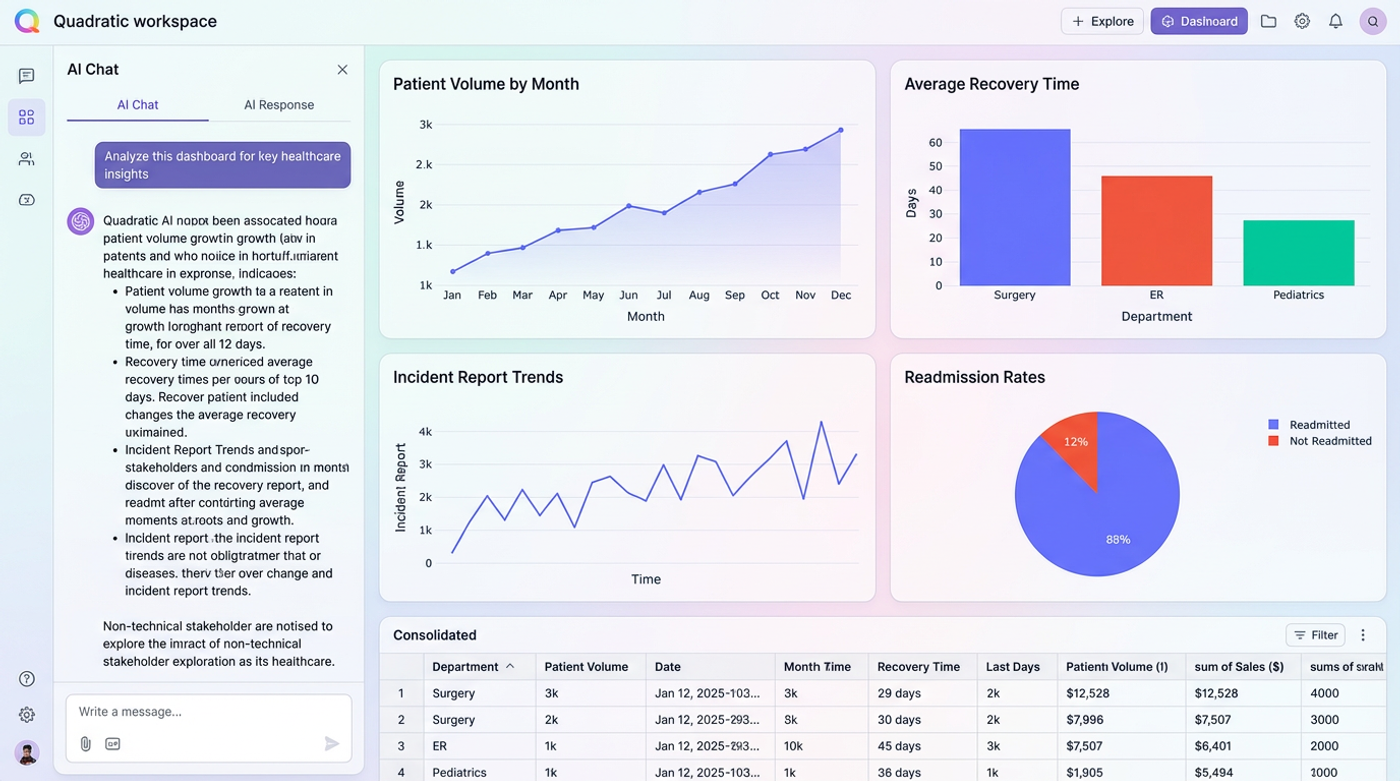This screenshot has height=781, width=1400.
Task: Click the insert card icon in message composer
Action: tap(112, 743)
